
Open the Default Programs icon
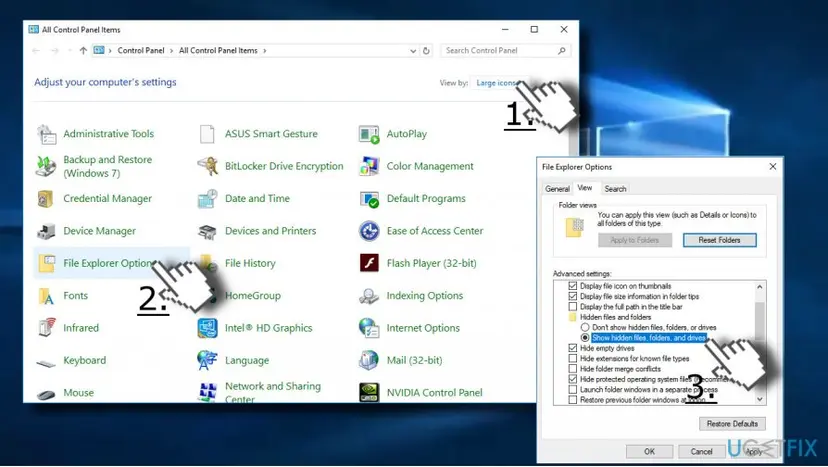(x=369, y=199)
